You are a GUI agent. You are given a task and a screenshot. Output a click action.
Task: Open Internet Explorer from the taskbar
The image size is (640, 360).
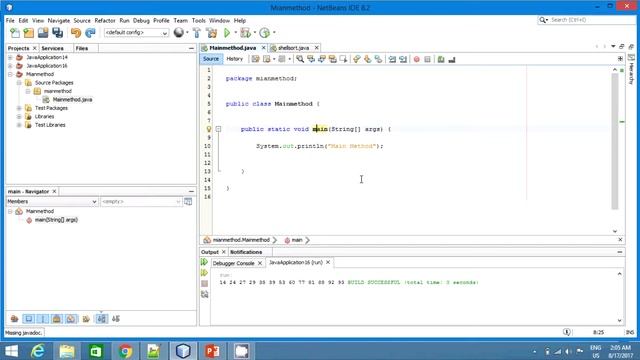pos(38,351)
